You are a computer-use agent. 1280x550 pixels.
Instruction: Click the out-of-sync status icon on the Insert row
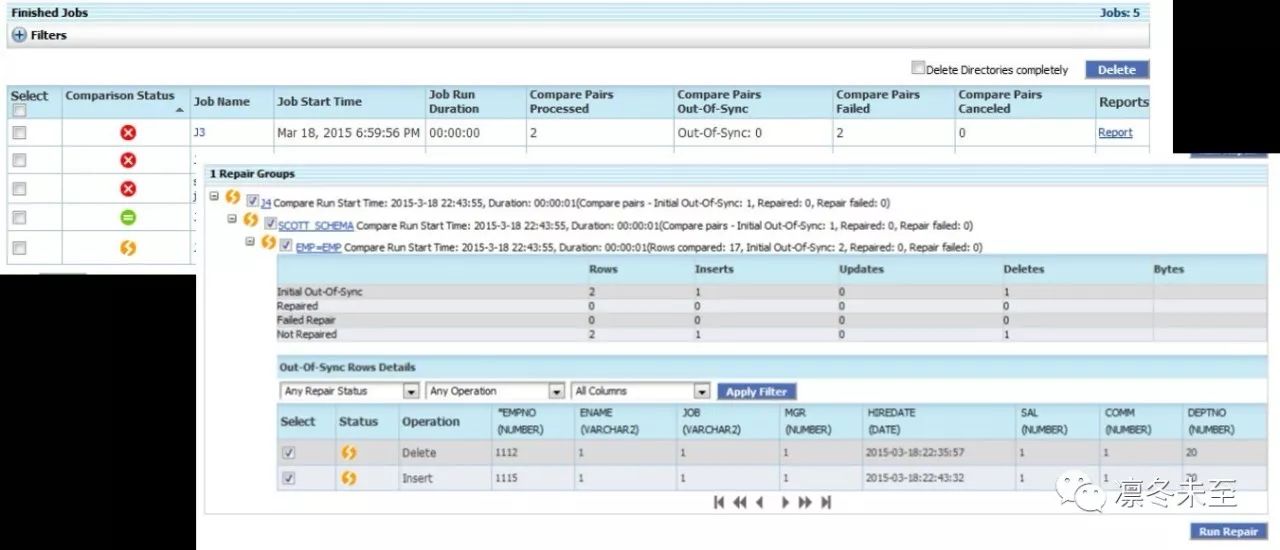click(349, 479)
